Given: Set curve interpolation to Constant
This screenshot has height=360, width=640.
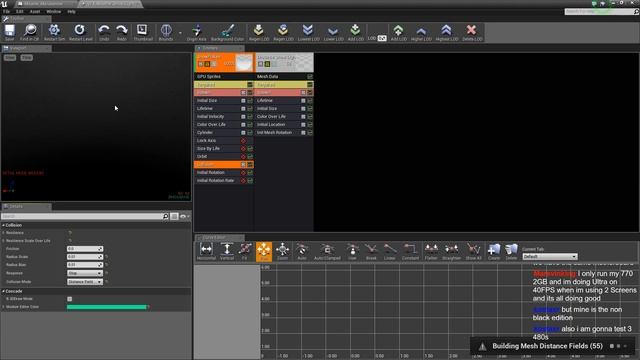Looking at the screenshot, I should pos(410,251).
